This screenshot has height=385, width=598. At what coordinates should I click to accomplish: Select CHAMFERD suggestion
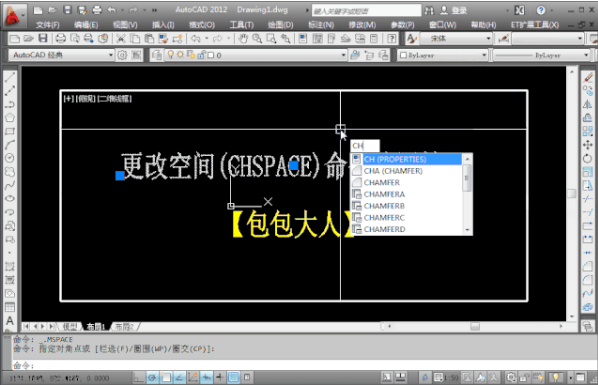coord(407,229)
